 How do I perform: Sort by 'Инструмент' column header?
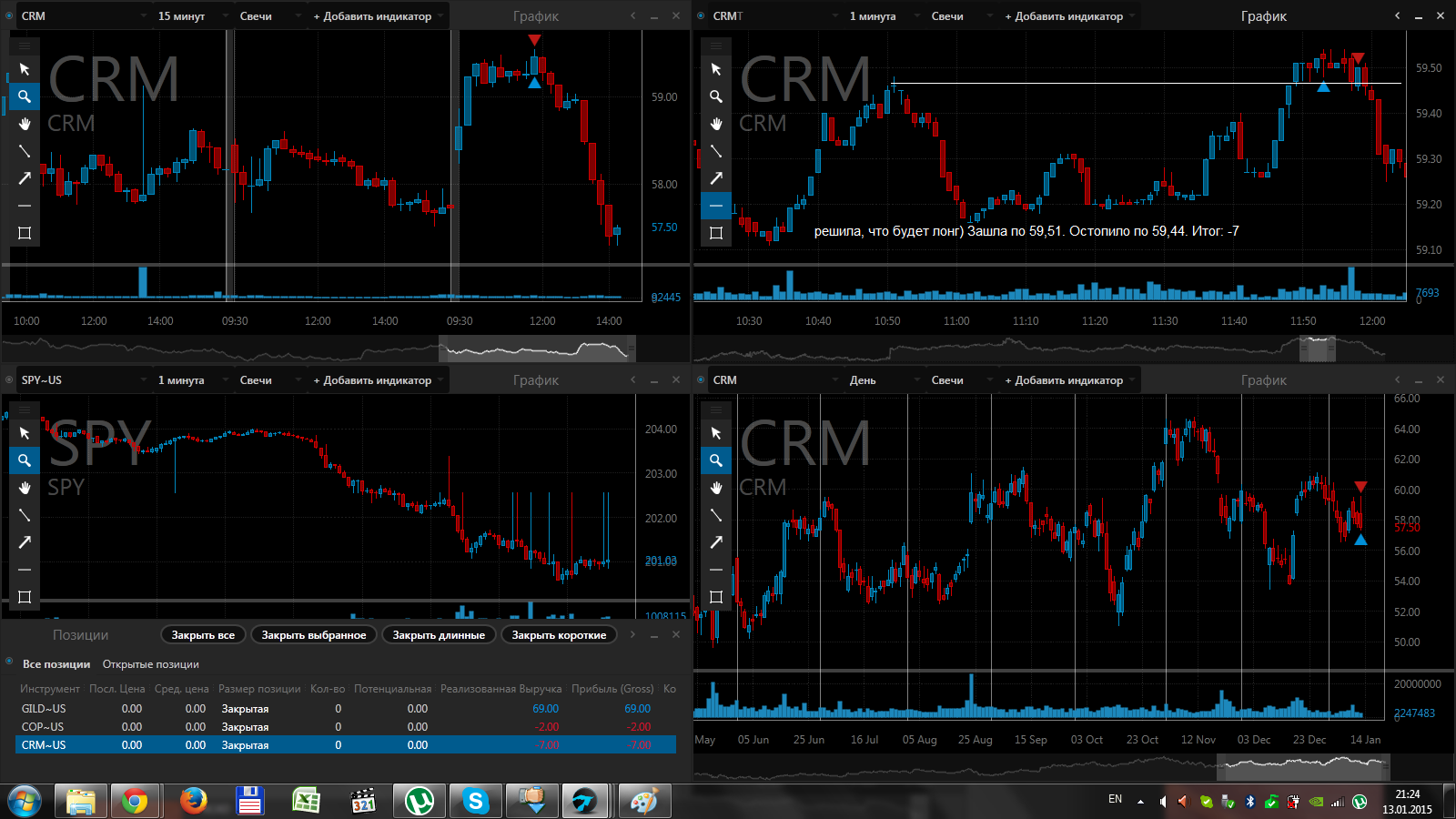point(50,689)
